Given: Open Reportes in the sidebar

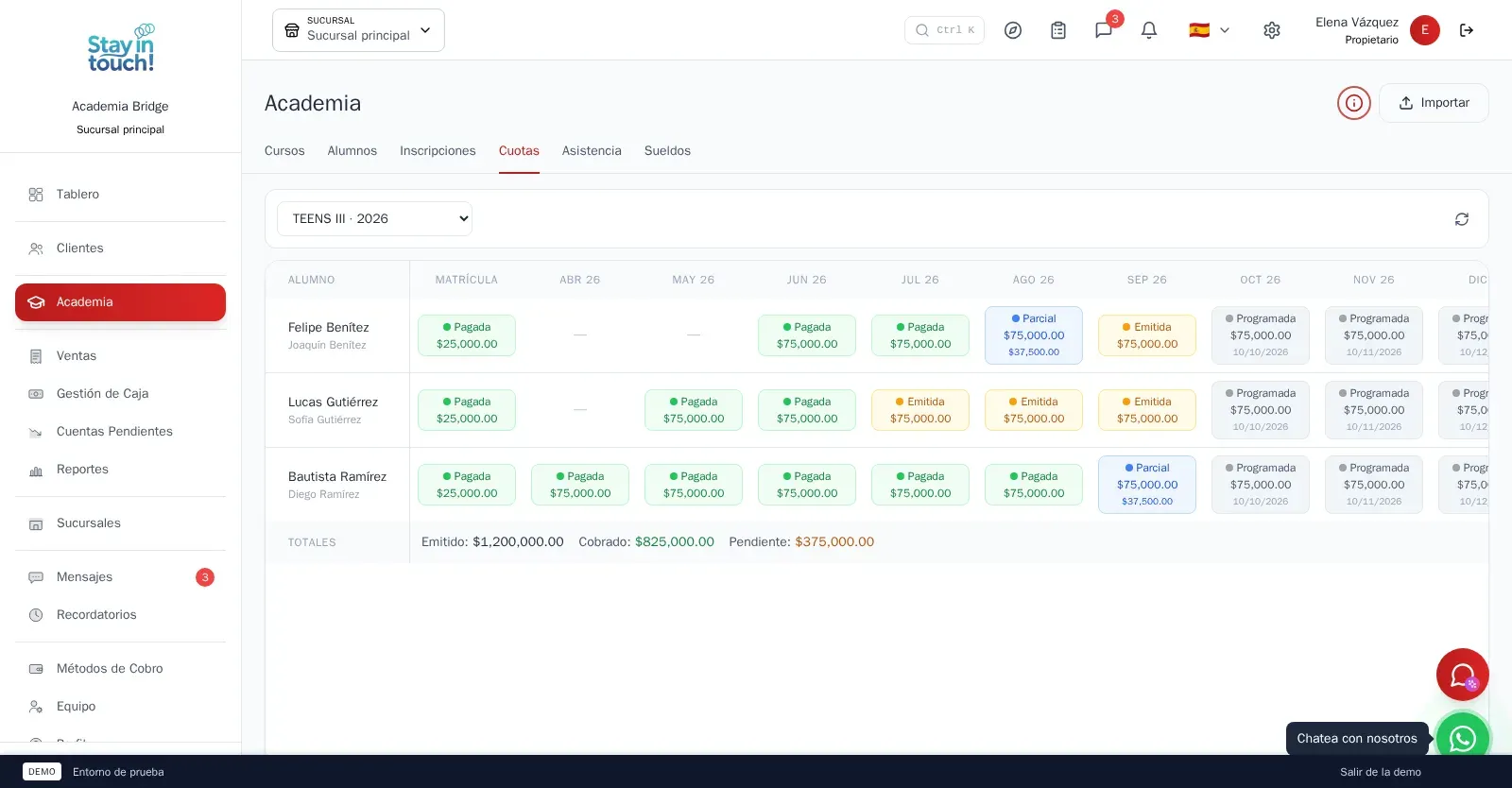Looking at the screenshot, I should pyautogui.click(x=121, y=470).
